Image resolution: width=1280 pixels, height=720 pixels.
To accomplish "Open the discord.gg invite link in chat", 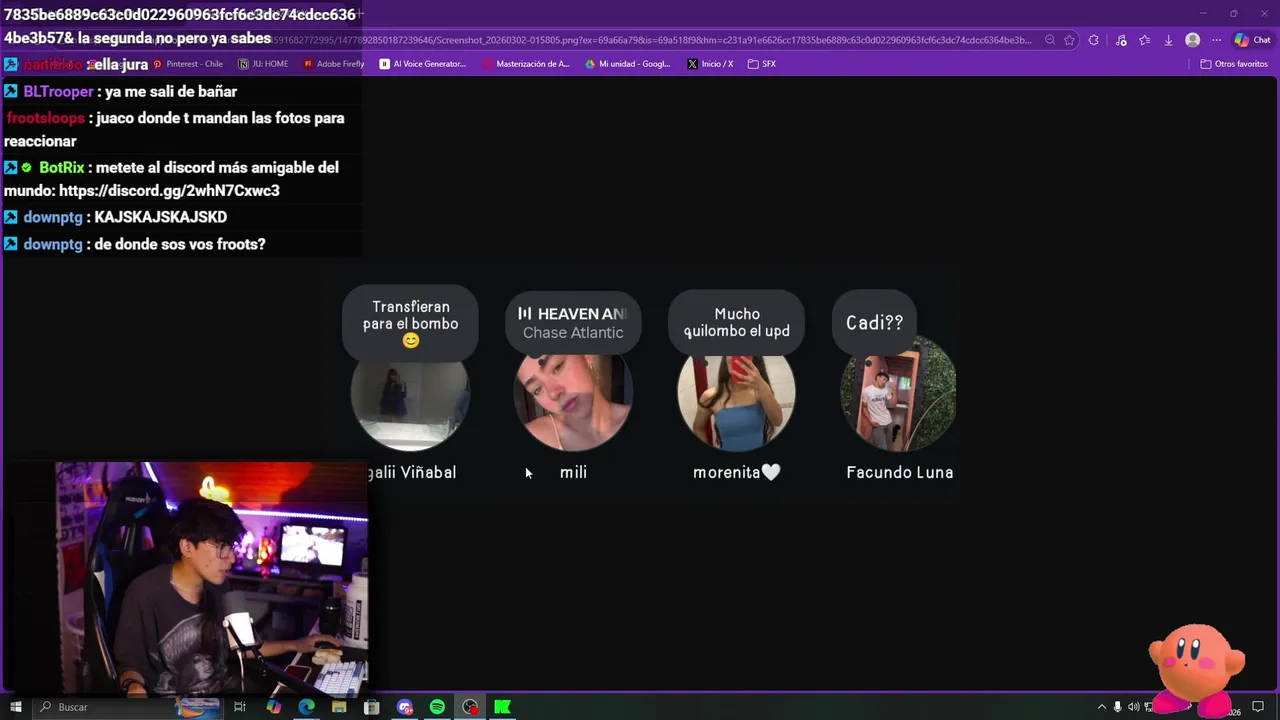I will [169, 190].
